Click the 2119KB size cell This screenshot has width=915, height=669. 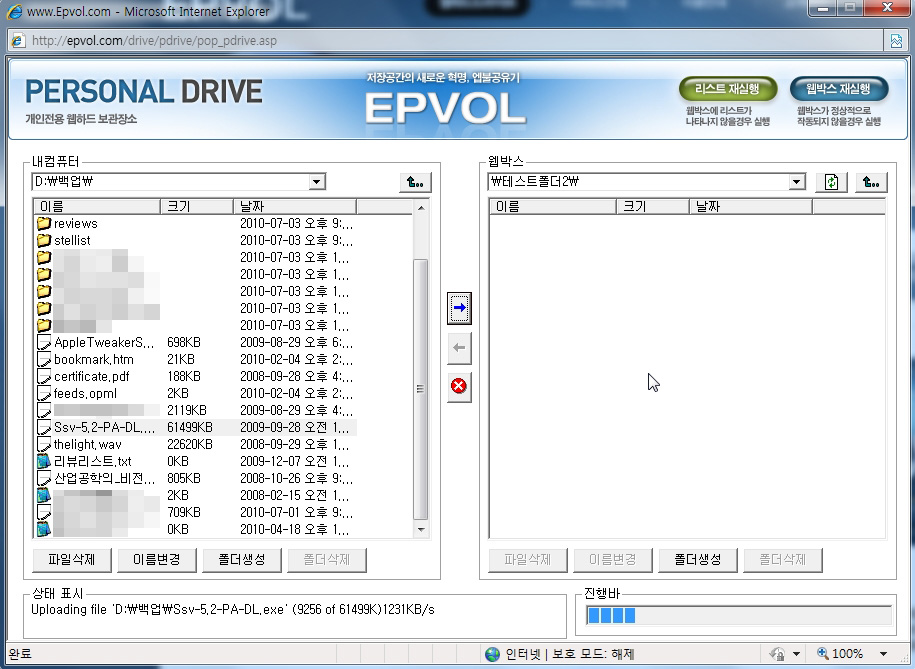click(187, 411)
